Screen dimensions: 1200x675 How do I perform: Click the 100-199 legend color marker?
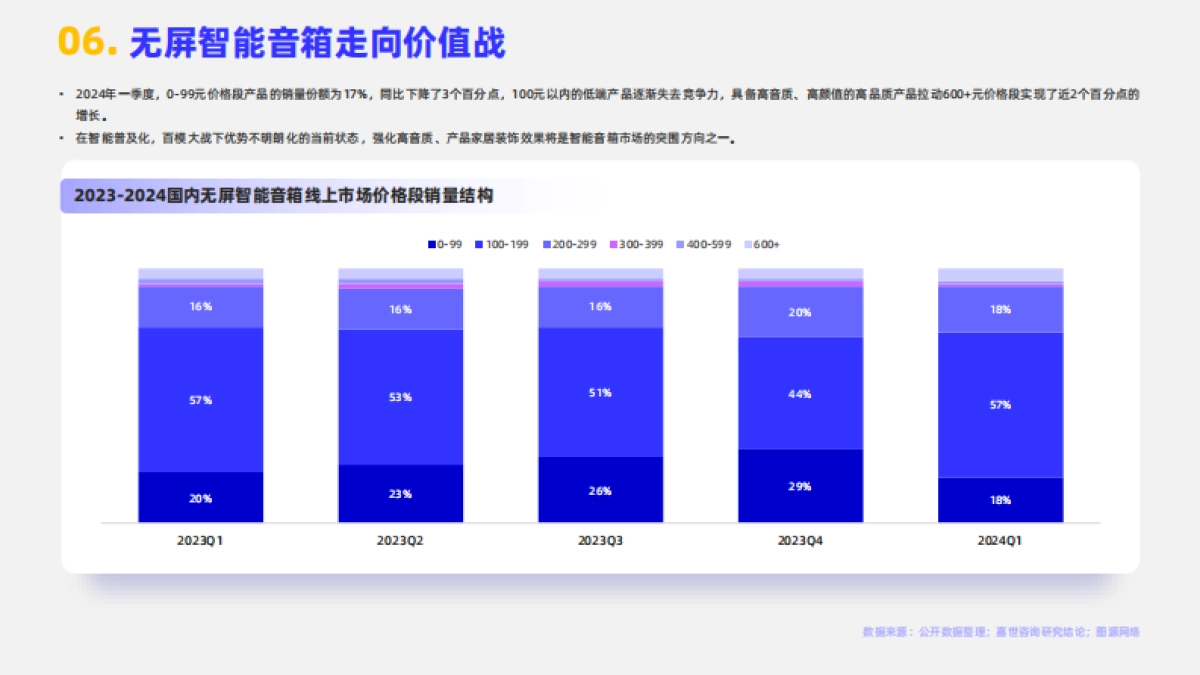[x=478, y=243]
